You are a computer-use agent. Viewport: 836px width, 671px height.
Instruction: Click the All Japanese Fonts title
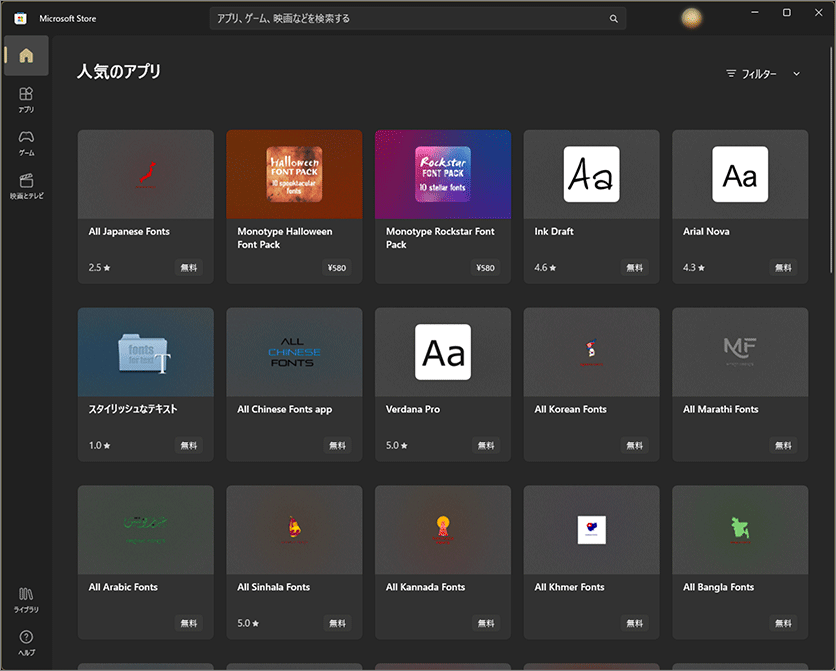129,231
